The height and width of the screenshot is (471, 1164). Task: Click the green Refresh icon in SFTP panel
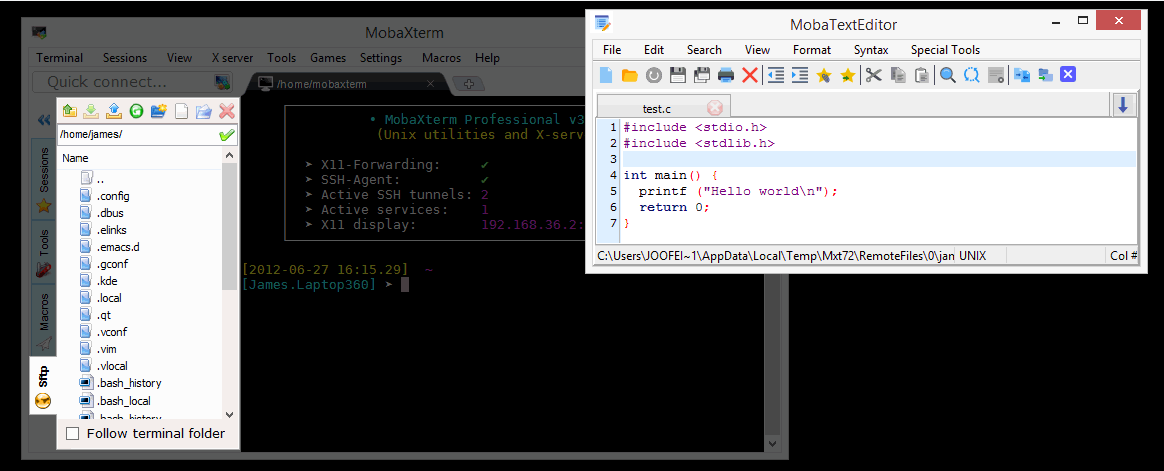pyautogui.click(x=136, y=111)
